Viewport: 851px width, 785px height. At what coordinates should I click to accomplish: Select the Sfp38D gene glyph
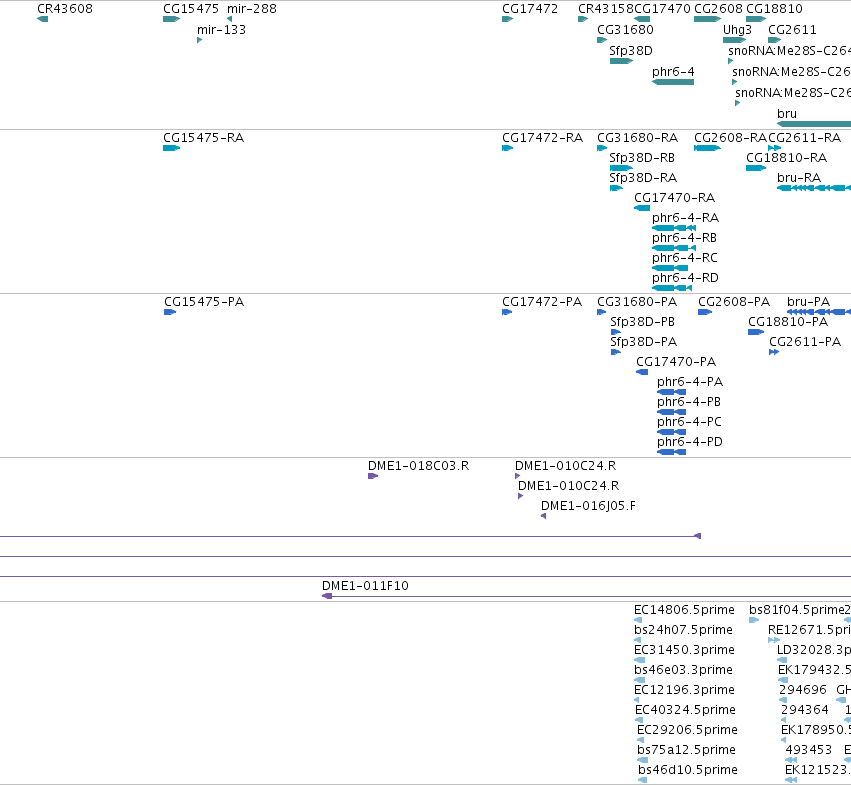621,61
